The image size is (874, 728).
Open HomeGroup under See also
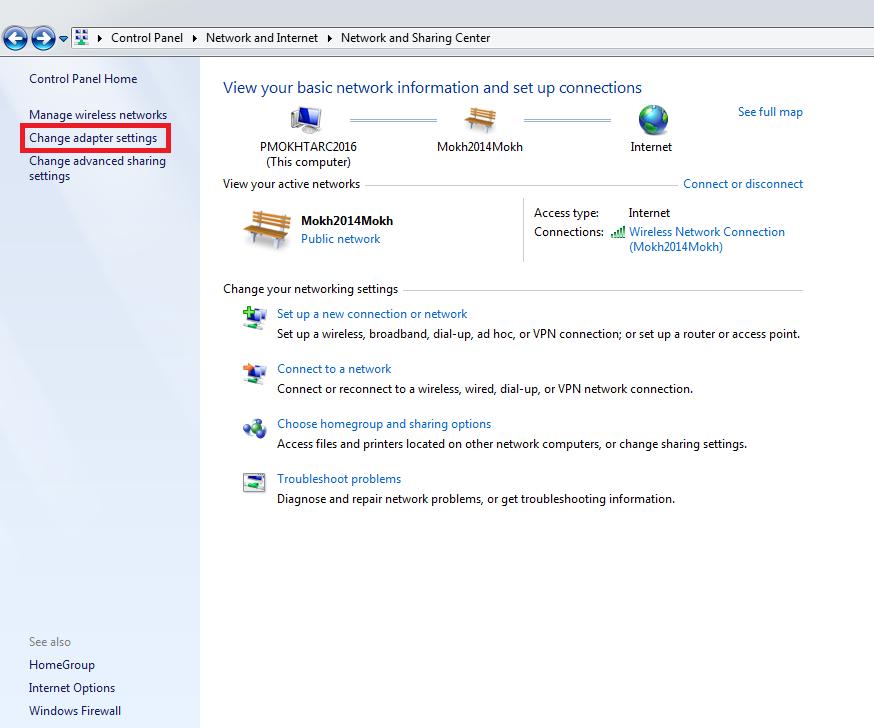coord(62,664)
